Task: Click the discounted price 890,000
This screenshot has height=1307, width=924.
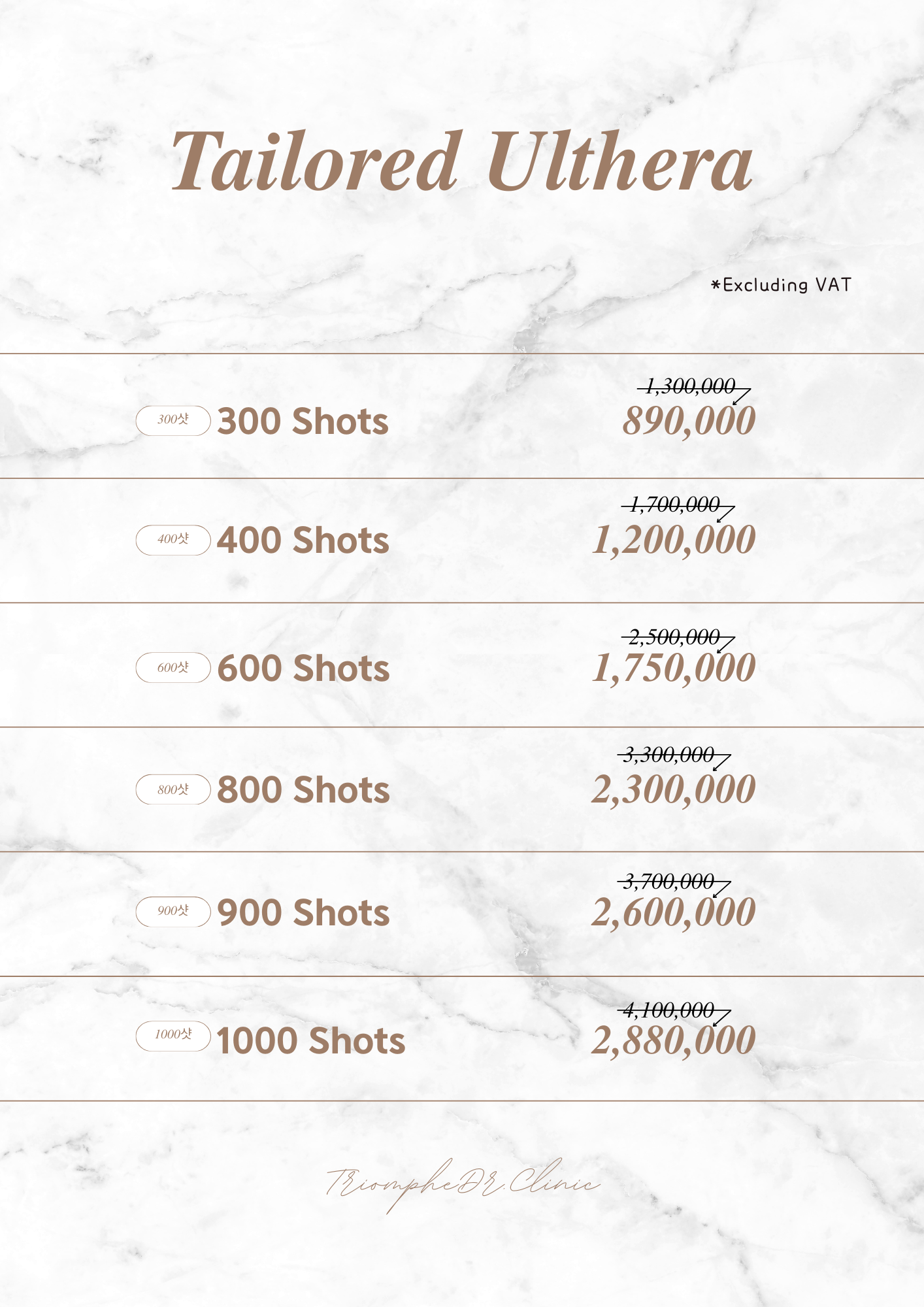Action: click(x=689, y=421)
